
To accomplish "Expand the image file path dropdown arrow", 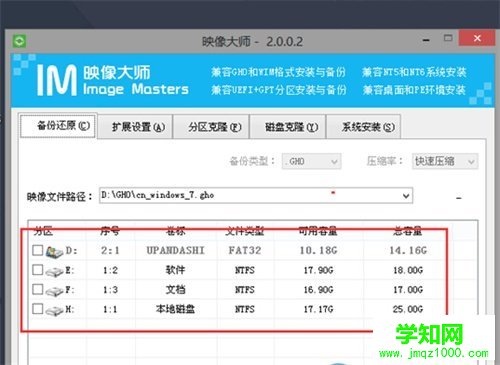I will coord(406,196).
